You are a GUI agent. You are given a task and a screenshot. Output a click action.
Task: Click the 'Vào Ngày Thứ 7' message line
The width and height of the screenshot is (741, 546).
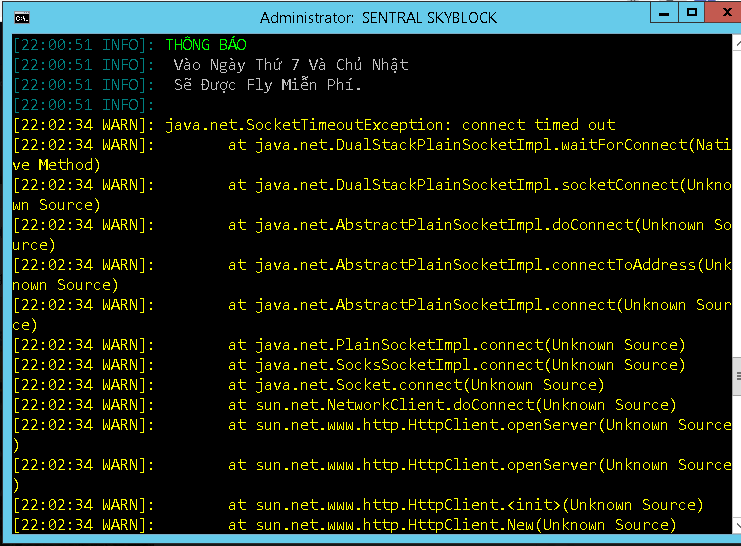(x=290, y=65)
